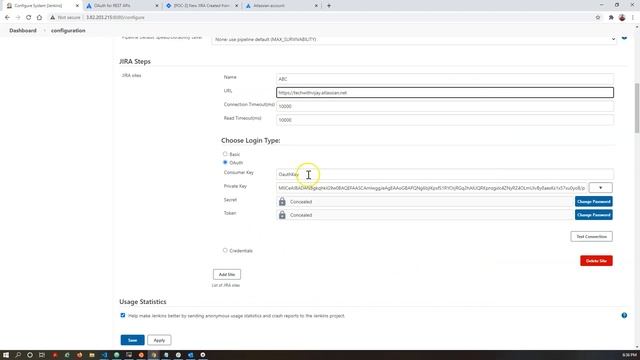The width and height of the screenshot is (640, 360).
Task: Click the JIRA site URL field
Action: pyautogui.click(x=445, y=93)
